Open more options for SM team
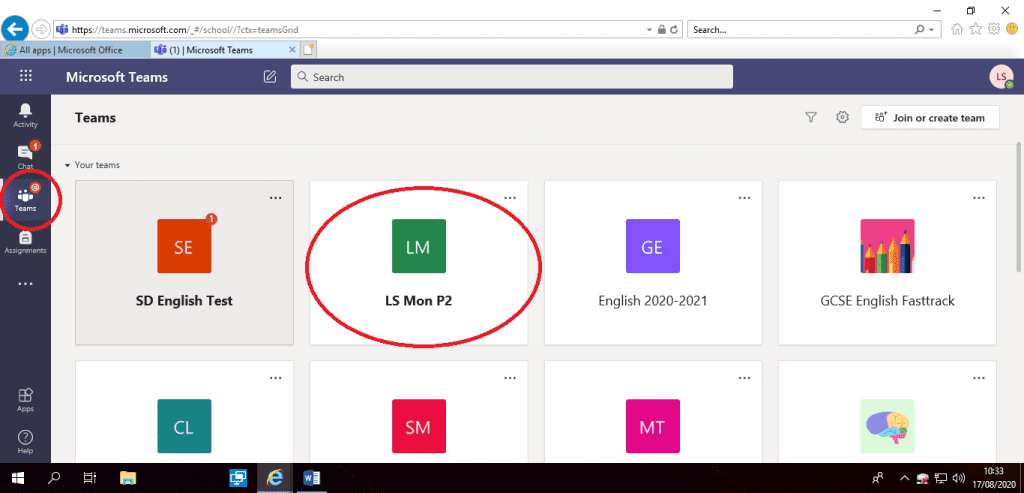Screen dimensions: 1024x493 tap(510, 377)
